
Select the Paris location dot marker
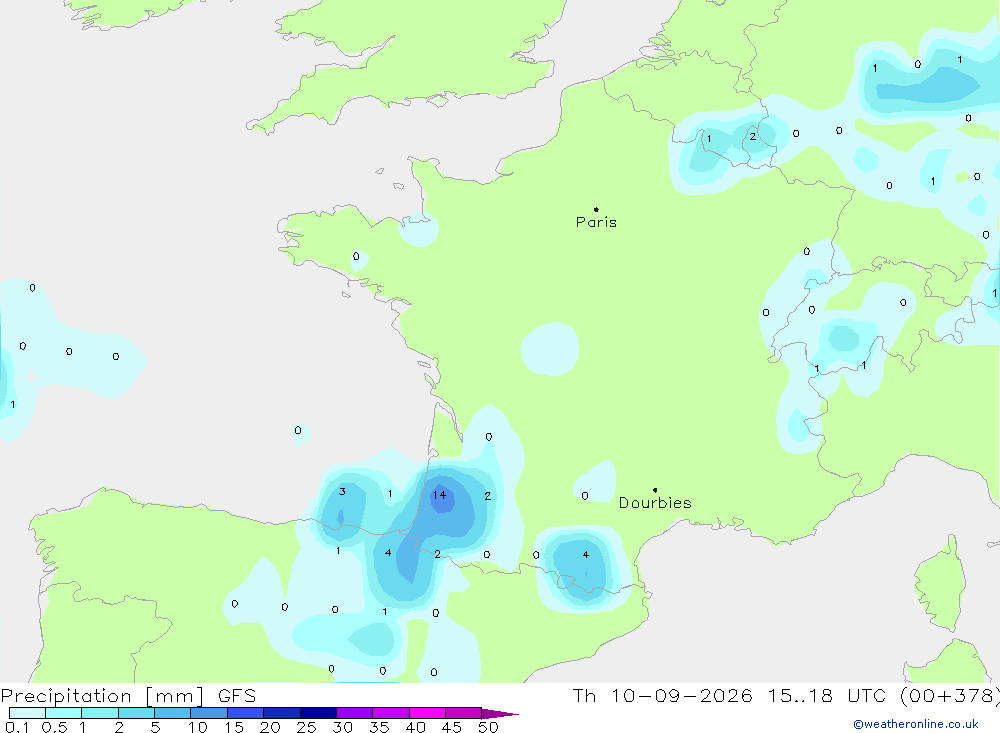tap(596, 209)
